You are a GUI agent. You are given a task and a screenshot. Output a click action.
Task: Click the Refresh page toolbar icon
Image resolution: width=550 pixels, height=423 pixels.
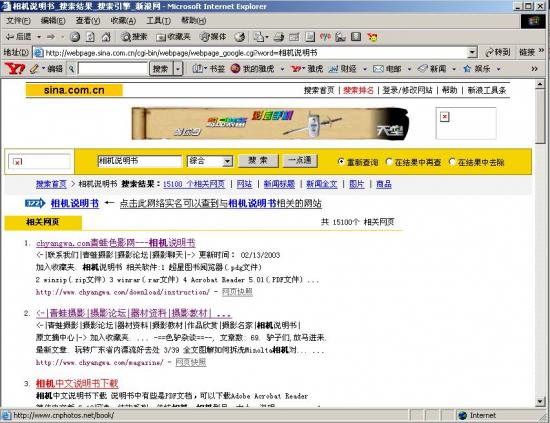90,37
